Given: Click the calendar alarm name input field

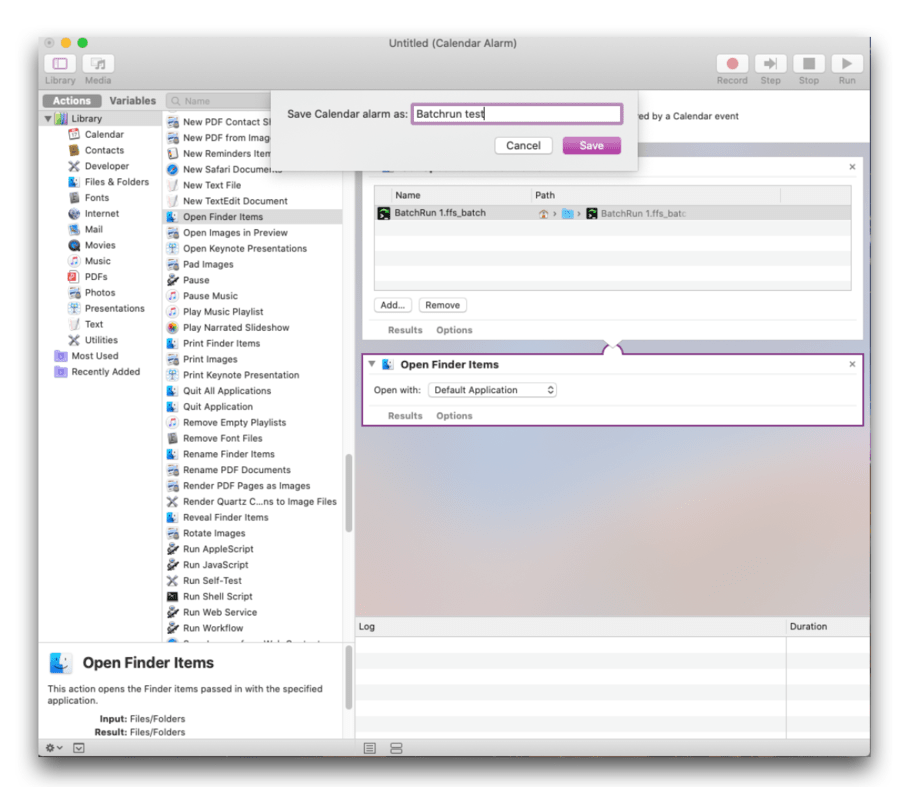Looking at the screenshot, I should [x=516, y=114].
